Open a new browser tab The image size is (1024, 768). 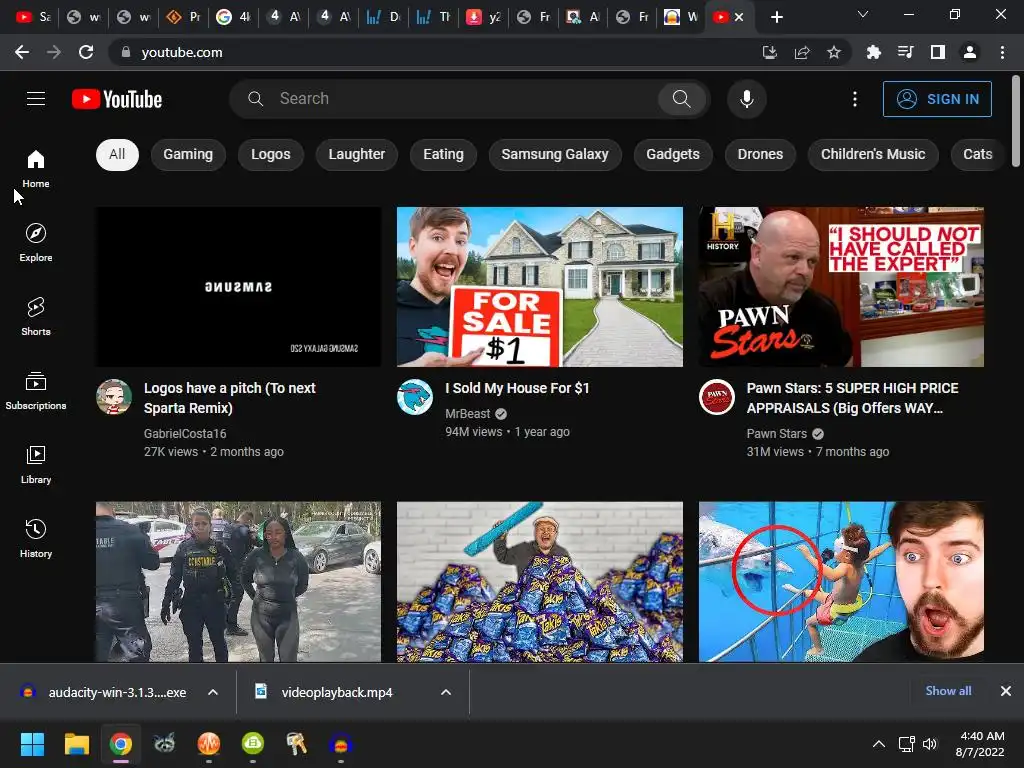(776, 17)
